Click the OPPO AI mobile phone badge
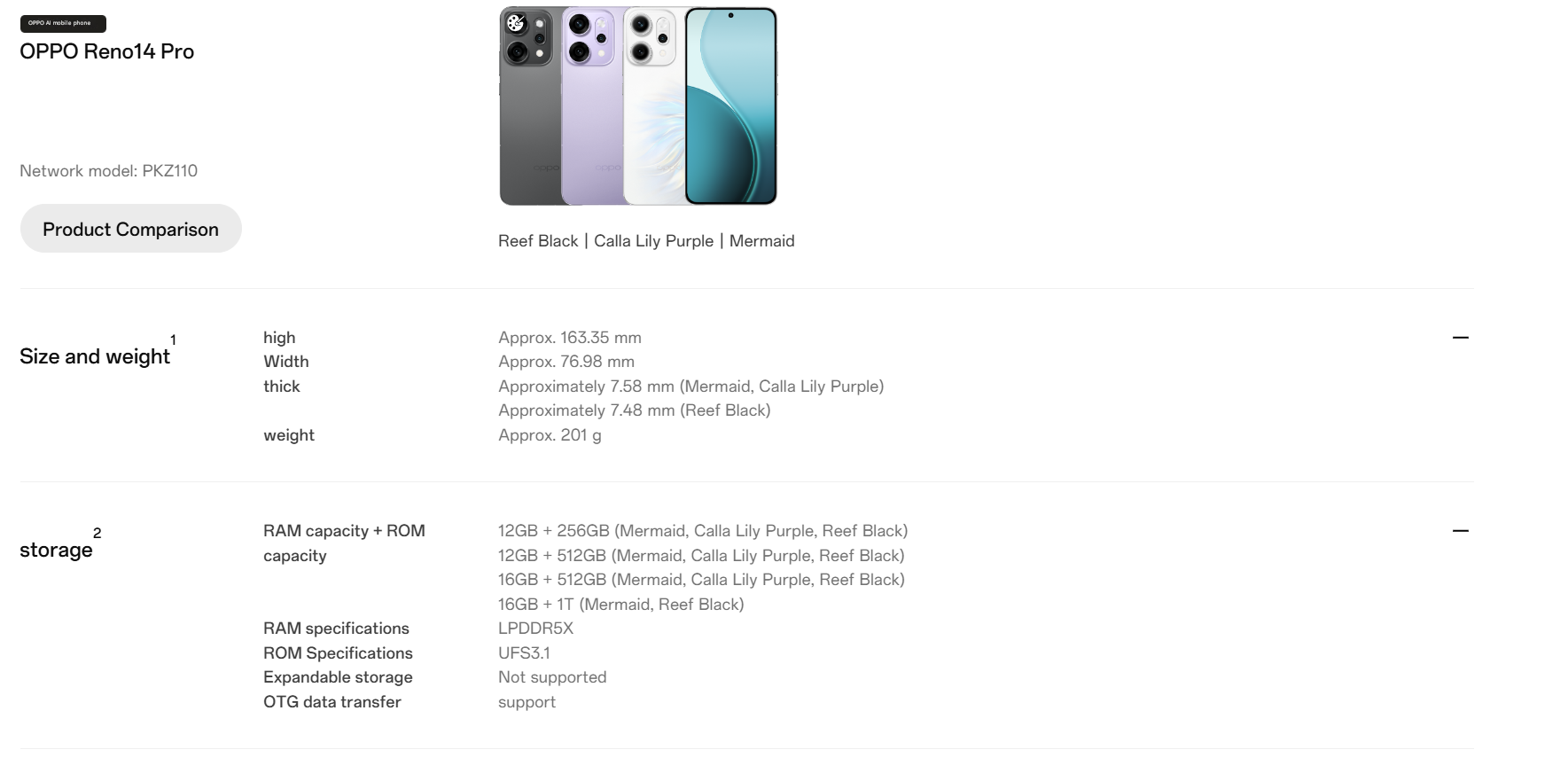 [63, 24]
